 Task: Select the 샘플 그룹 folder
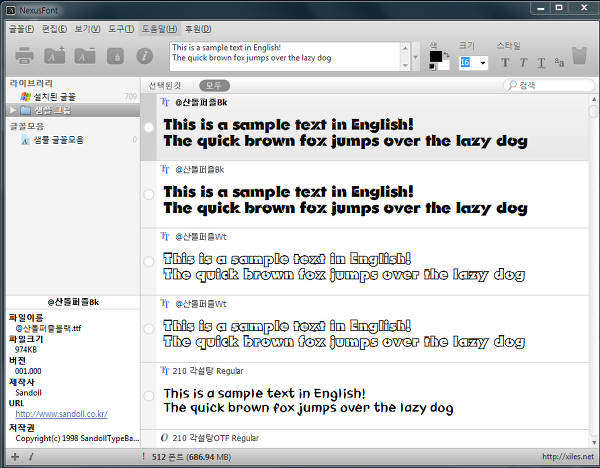click(x=73, y=110)
